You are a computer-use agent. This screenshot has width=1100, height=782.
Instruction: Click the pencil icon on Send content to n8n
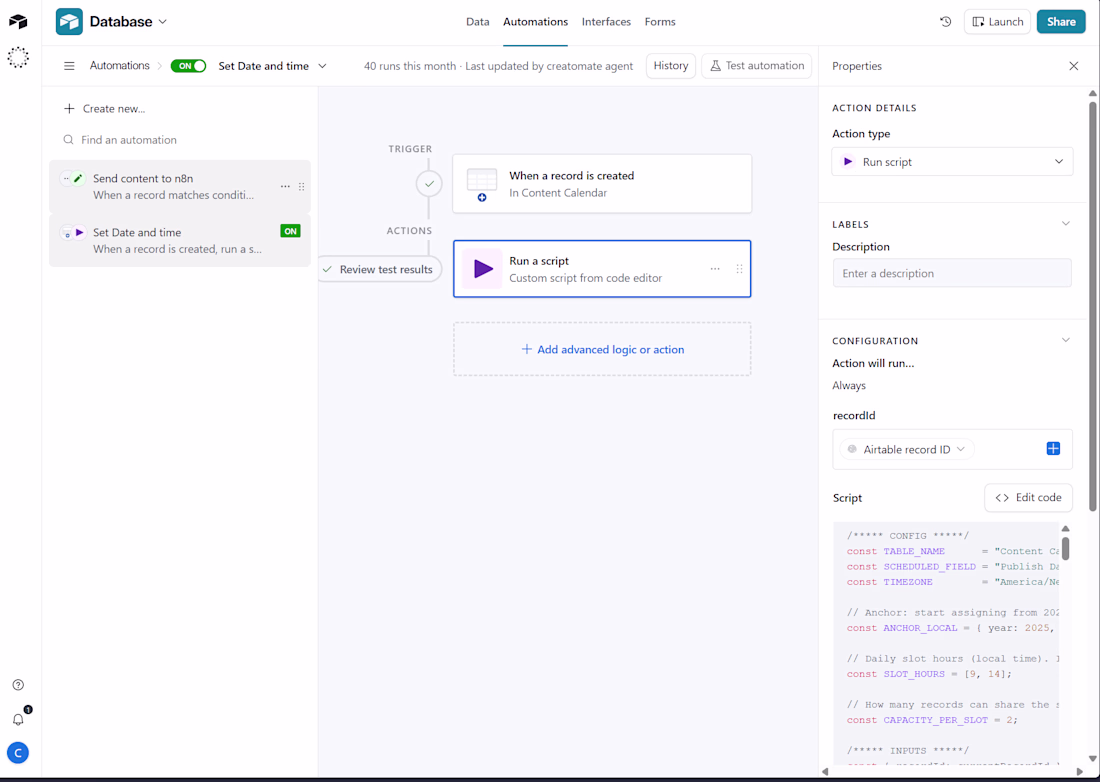[78, 178]
